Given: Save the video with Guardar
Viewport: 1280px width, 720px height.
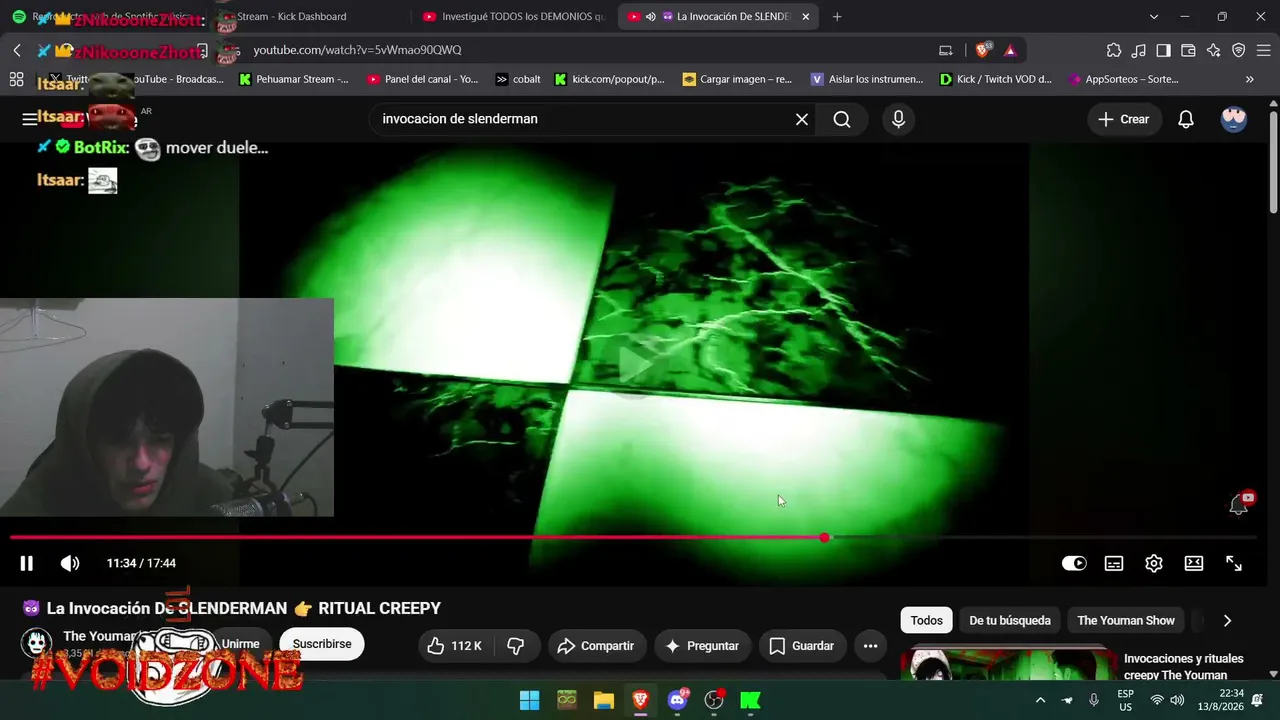Looking at the screenshot, I should click(x=802, y=646).
